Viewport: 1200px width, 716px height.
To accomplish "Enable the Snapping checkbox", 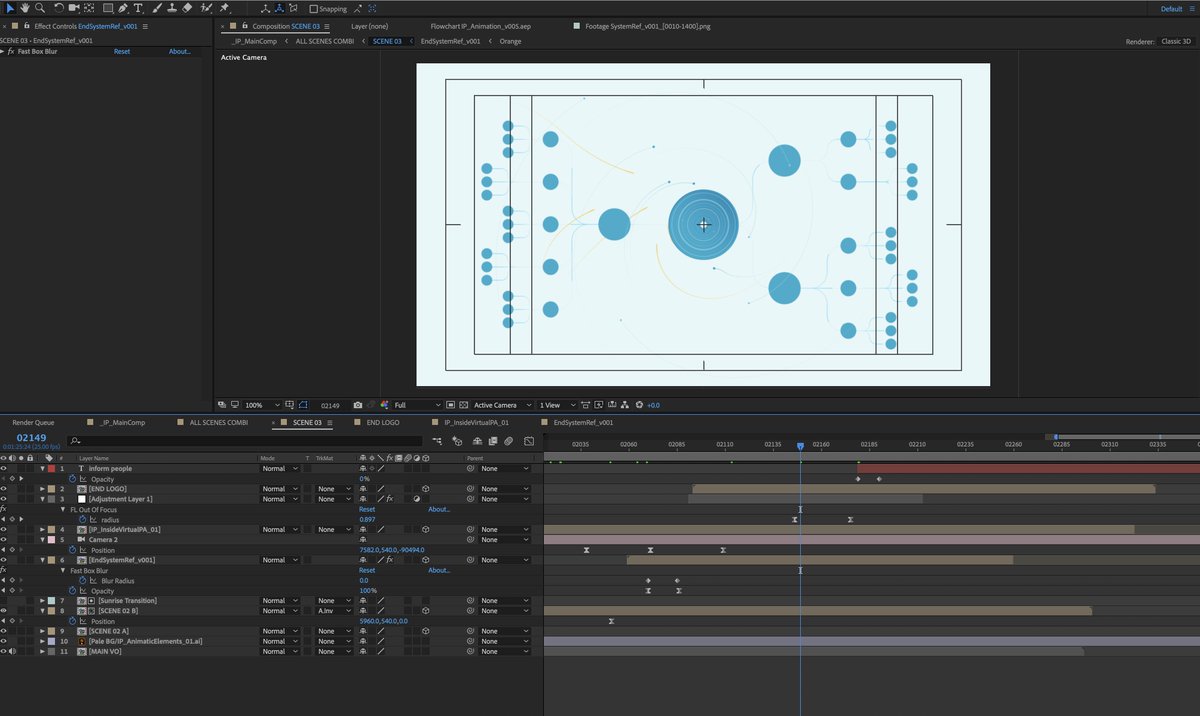I will 314,9.
